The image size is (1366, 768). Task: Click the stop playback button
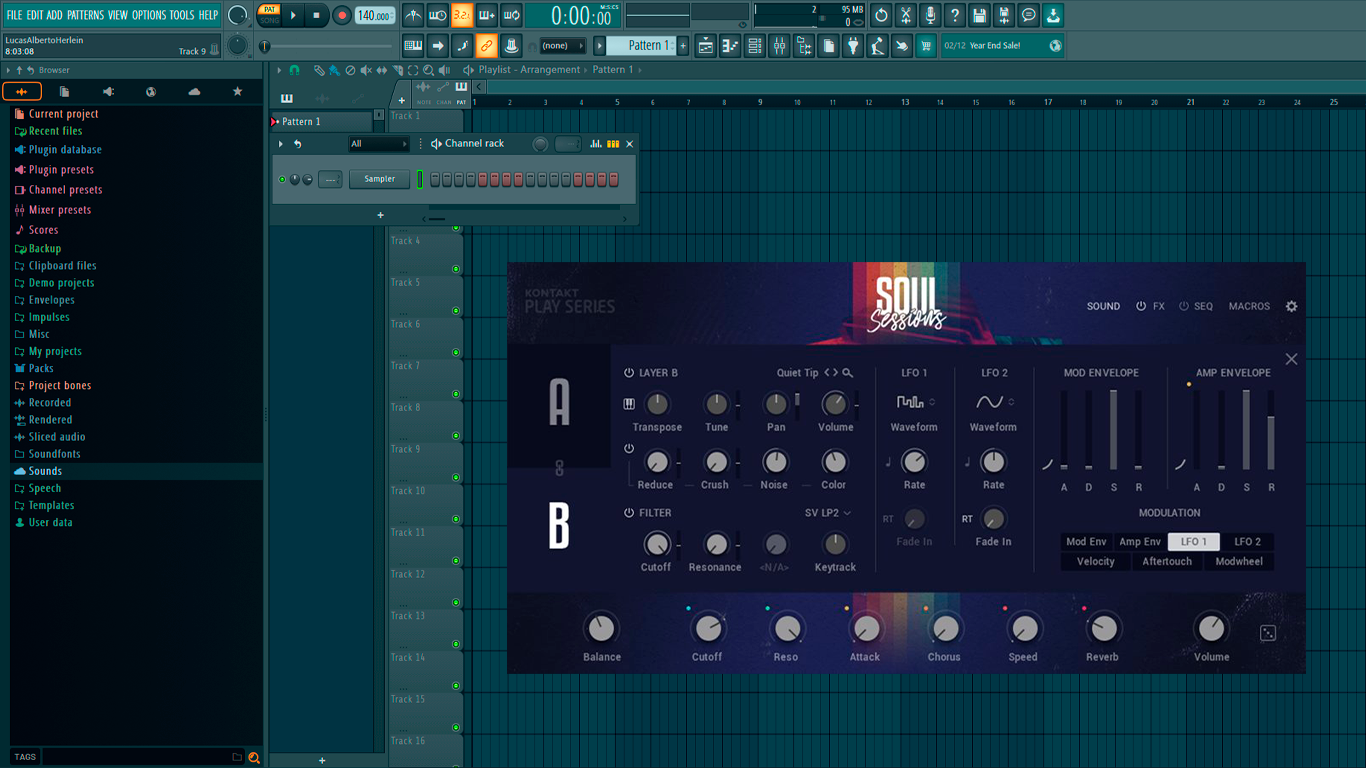point(316,15)
